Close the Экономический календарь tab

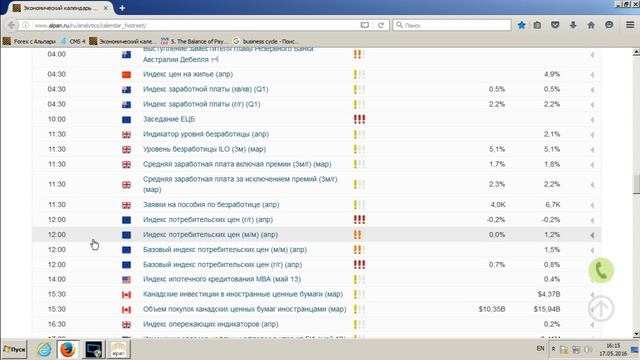click(106, 8)
